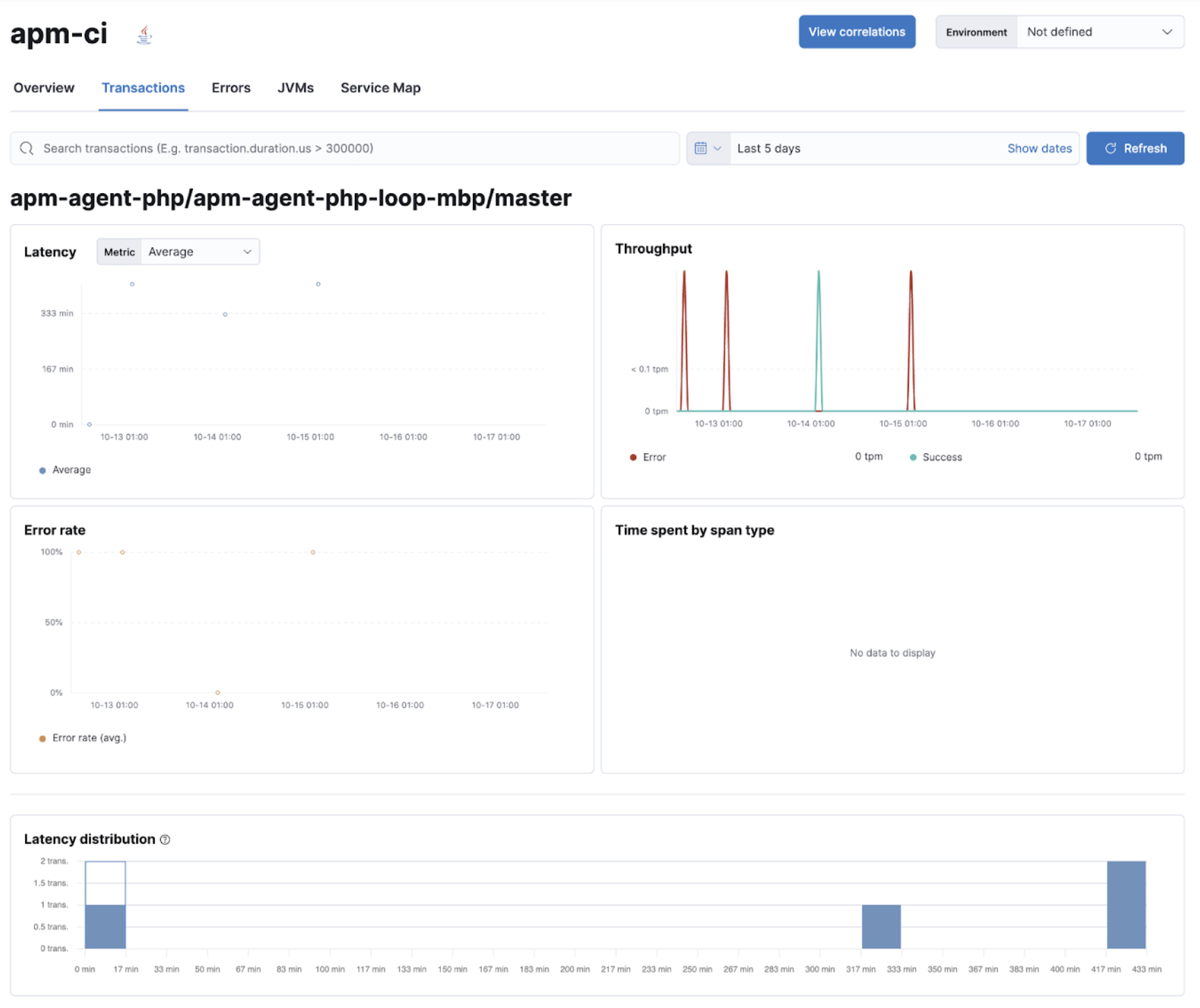Open the calendar quick-select chevron

(718, 148)
